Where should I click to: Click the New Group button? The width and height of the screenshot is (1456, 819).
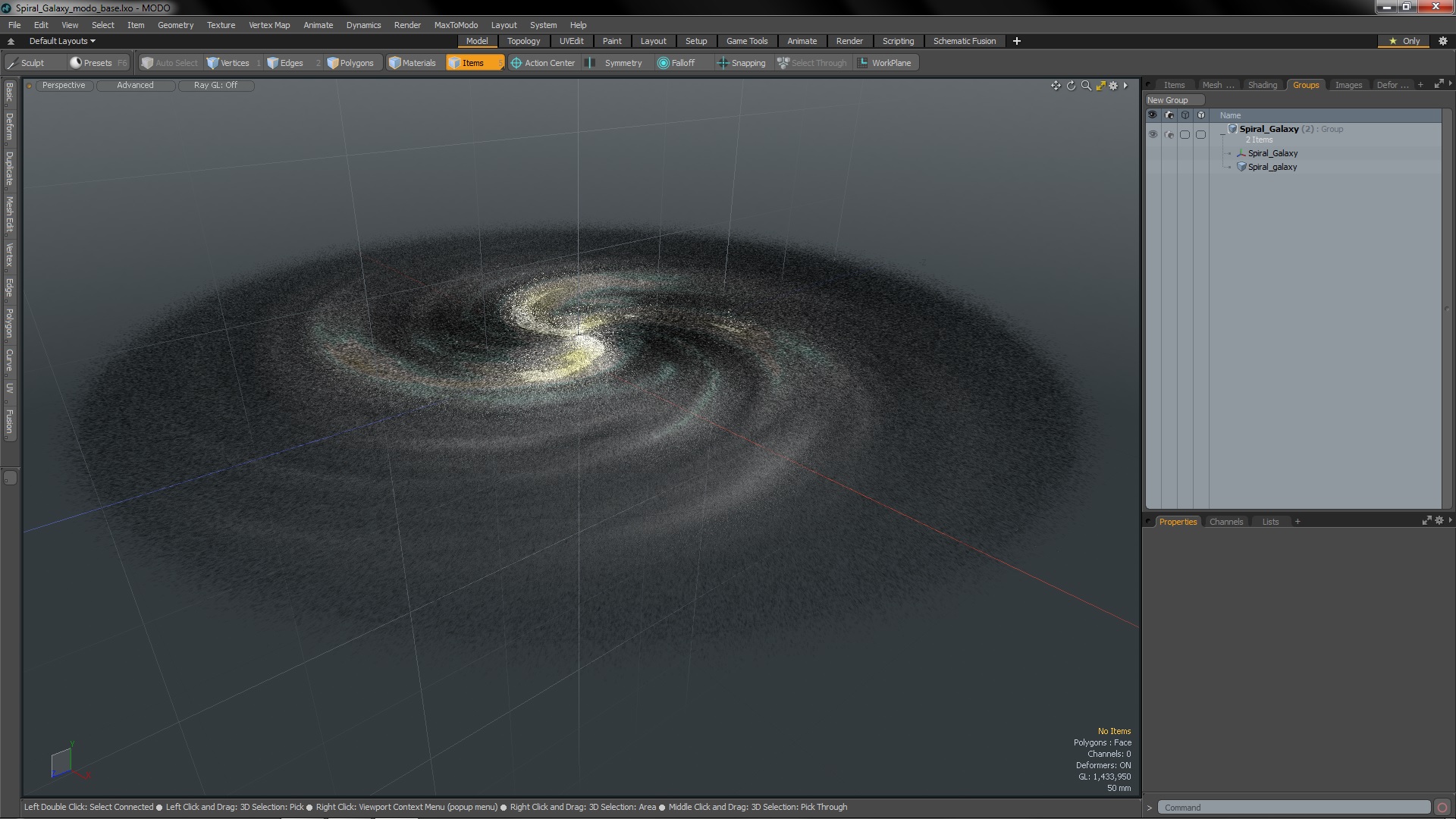coord(1174,100)
